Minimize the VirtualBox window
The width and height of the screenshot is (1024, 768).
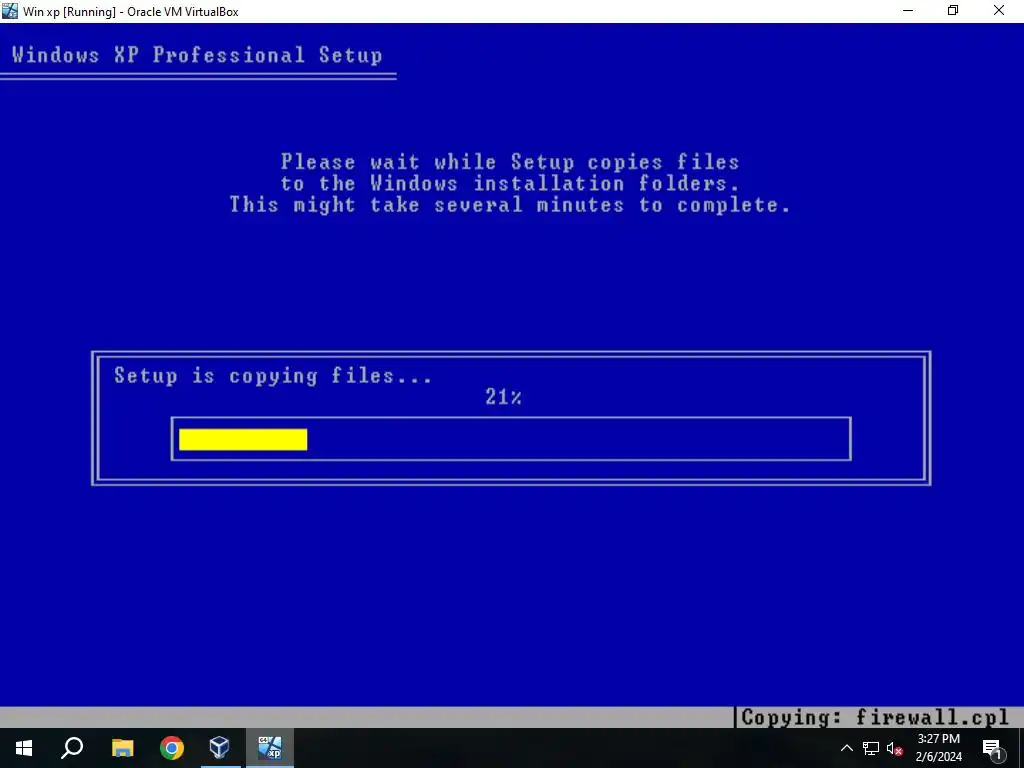tap(908, 11)
